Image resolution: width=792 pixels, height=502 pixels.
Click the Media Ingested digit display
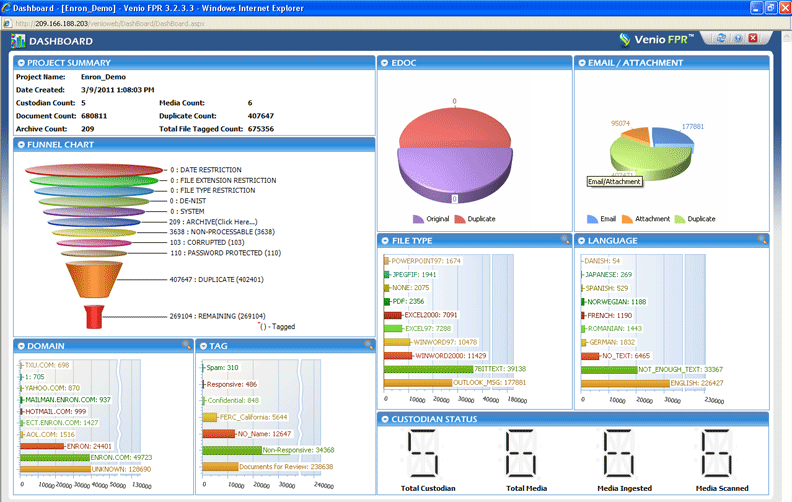coord(618,453)
